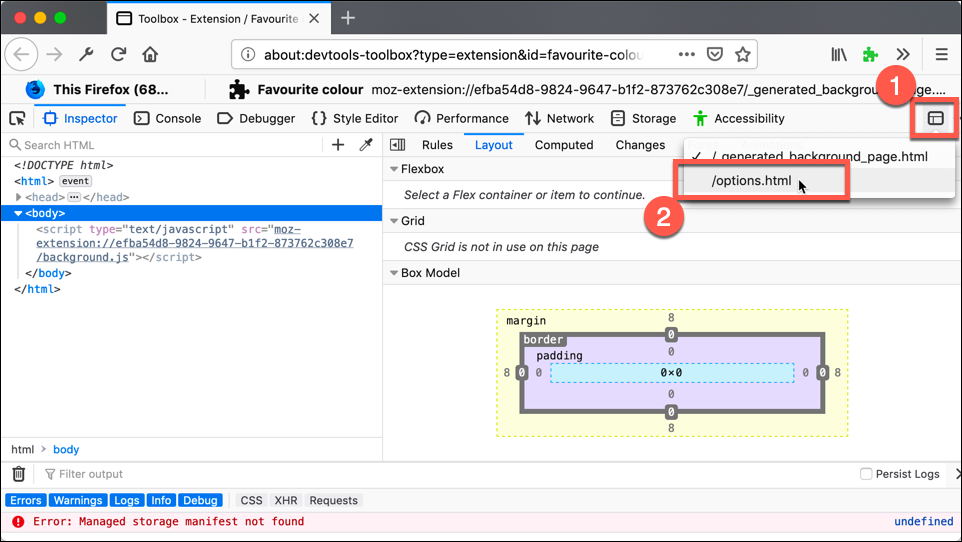Viewport: 962px width, 542px height.
Task: Open page actions three-dot menu
Action: [687, 55]
